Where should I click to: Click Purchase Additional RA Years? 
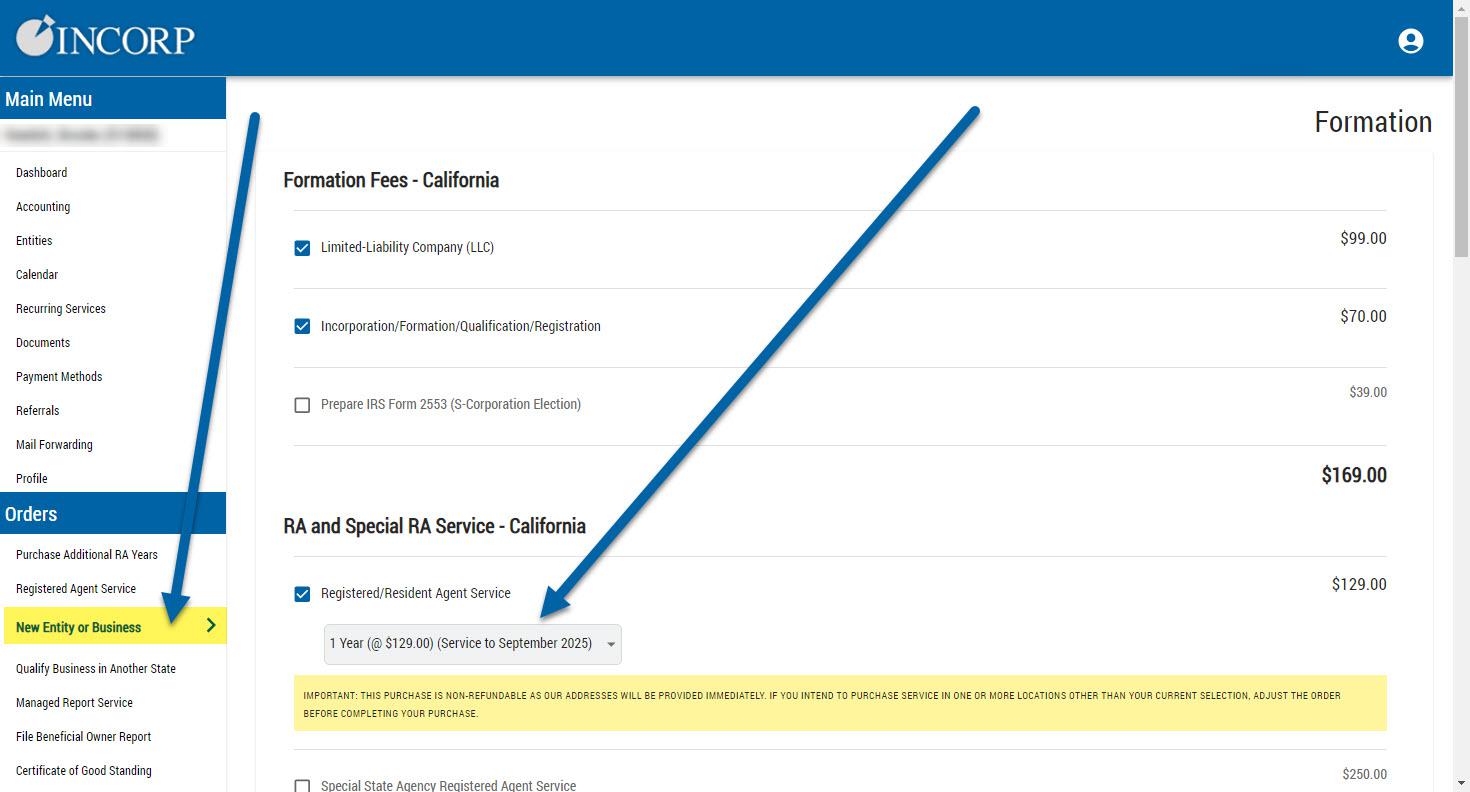(87, 555)
